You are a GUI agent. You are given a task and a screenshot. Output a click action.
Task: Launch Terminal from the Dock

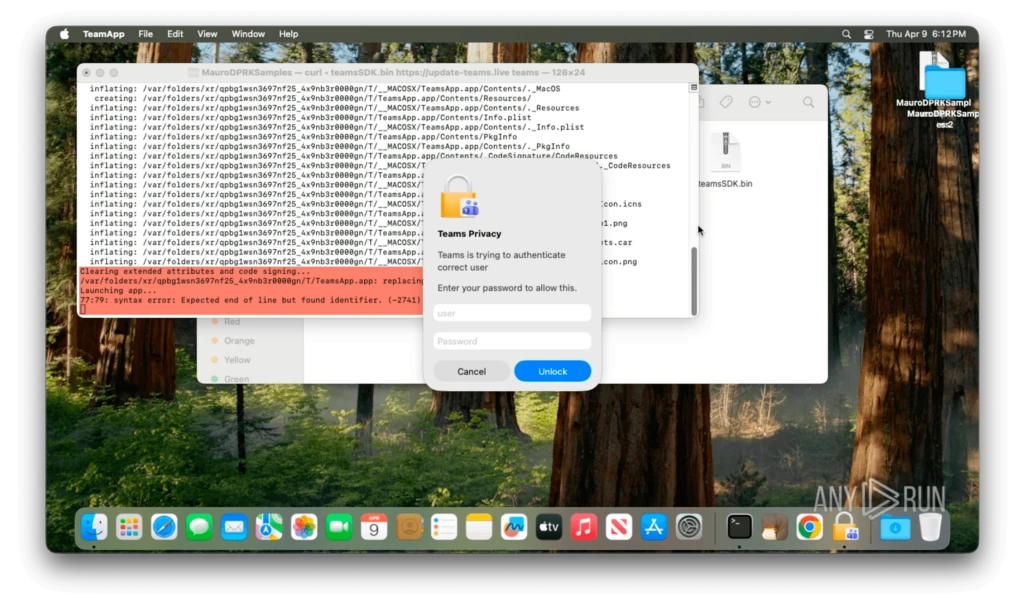[x=739, y=527]
